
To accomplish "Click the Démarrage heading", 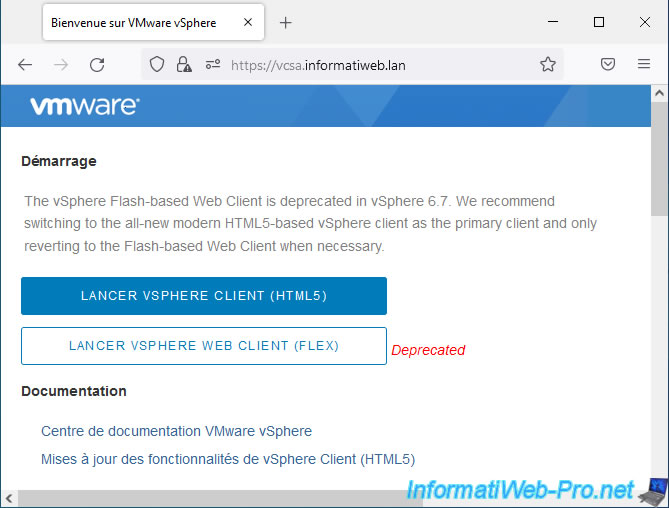I will tap(59, 161).
